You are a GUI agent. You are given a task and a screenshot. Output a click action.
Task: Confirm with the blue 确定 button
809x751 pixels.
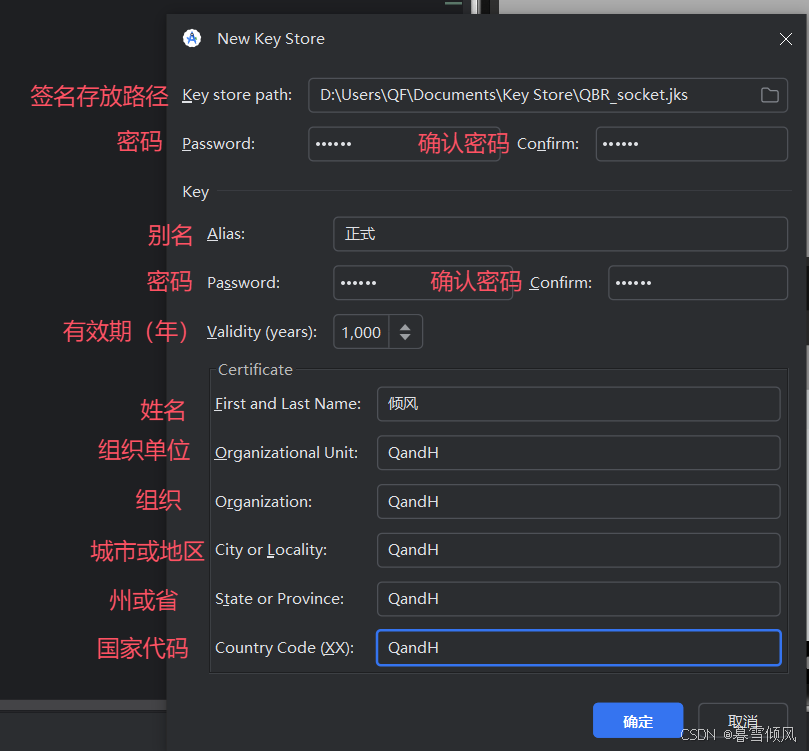pyautogui.click(x=638, y=721)
